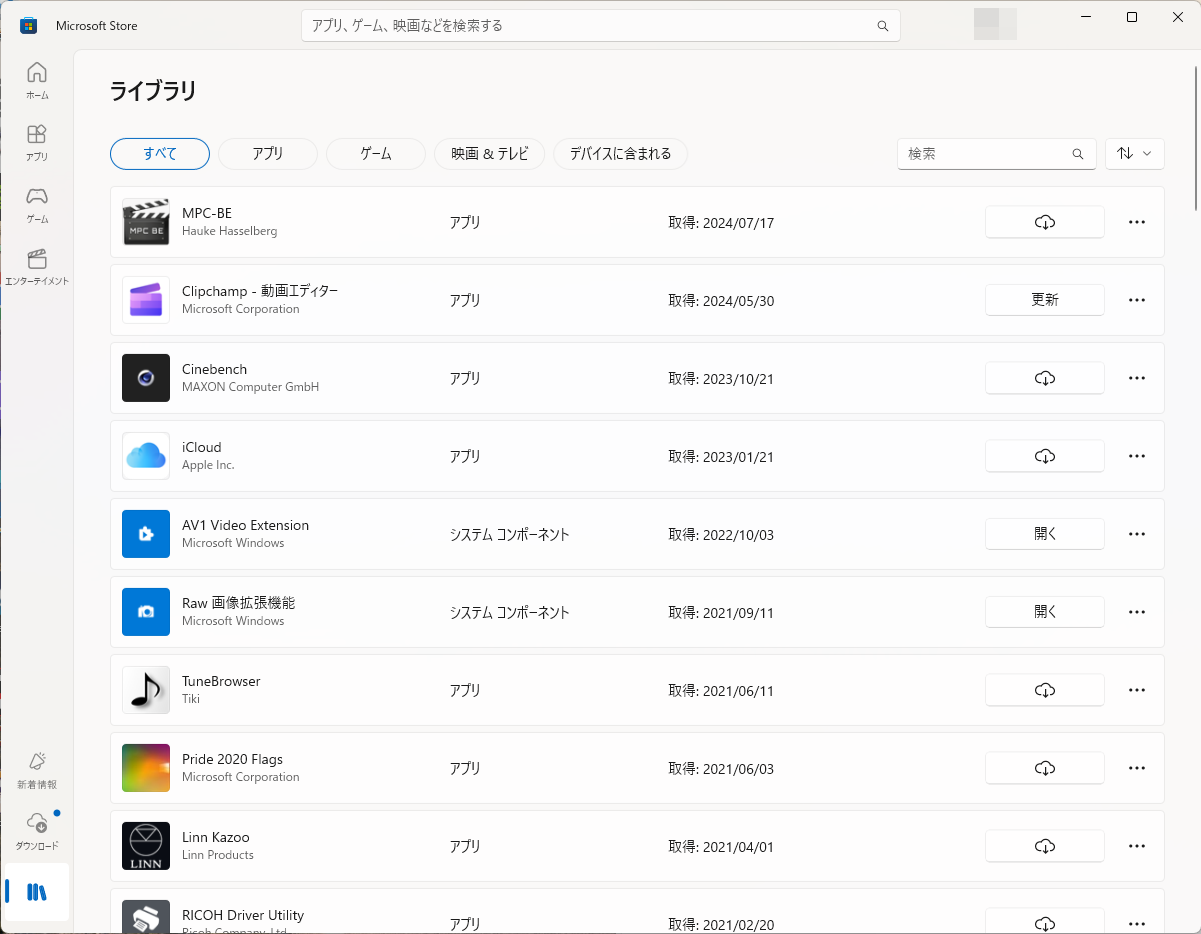Click the RICOH Driver Utility thumbnail

point(146,917)
